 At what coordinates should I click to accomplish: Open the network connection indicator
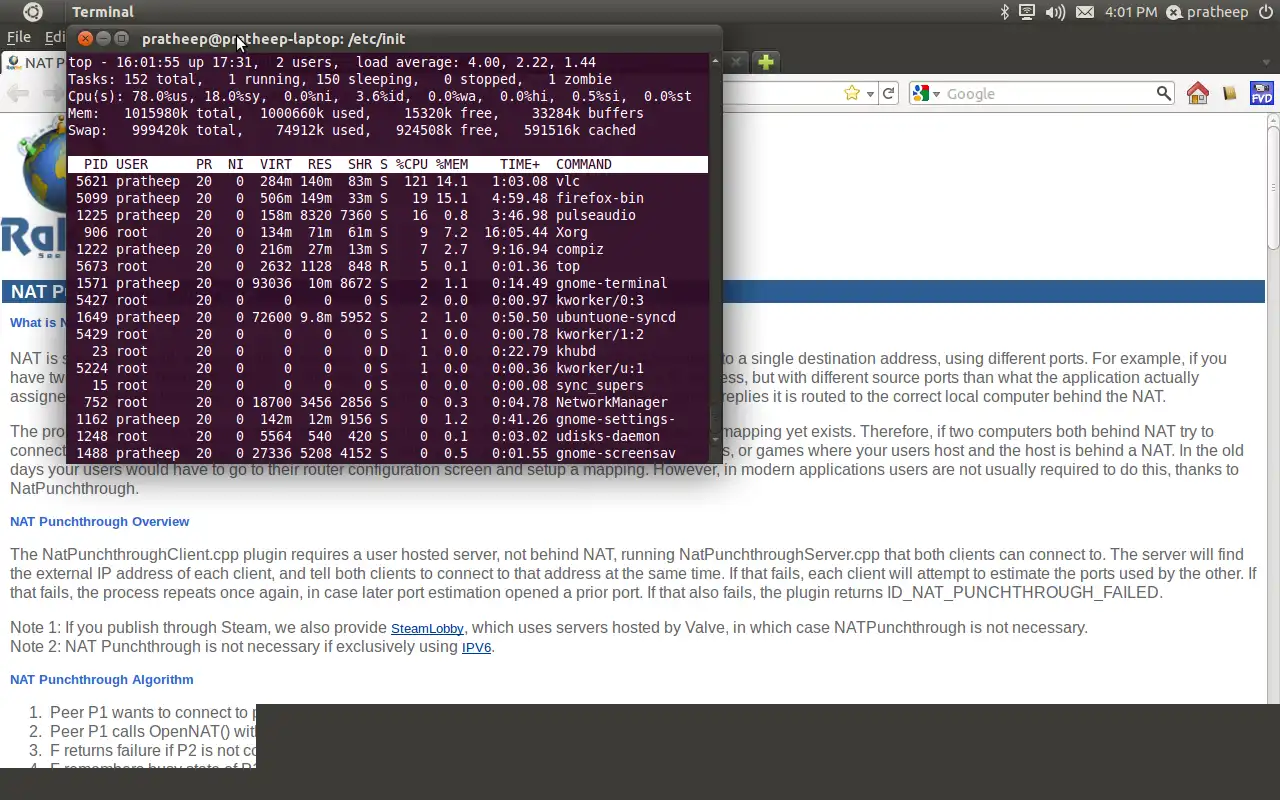pos(1027,12)
